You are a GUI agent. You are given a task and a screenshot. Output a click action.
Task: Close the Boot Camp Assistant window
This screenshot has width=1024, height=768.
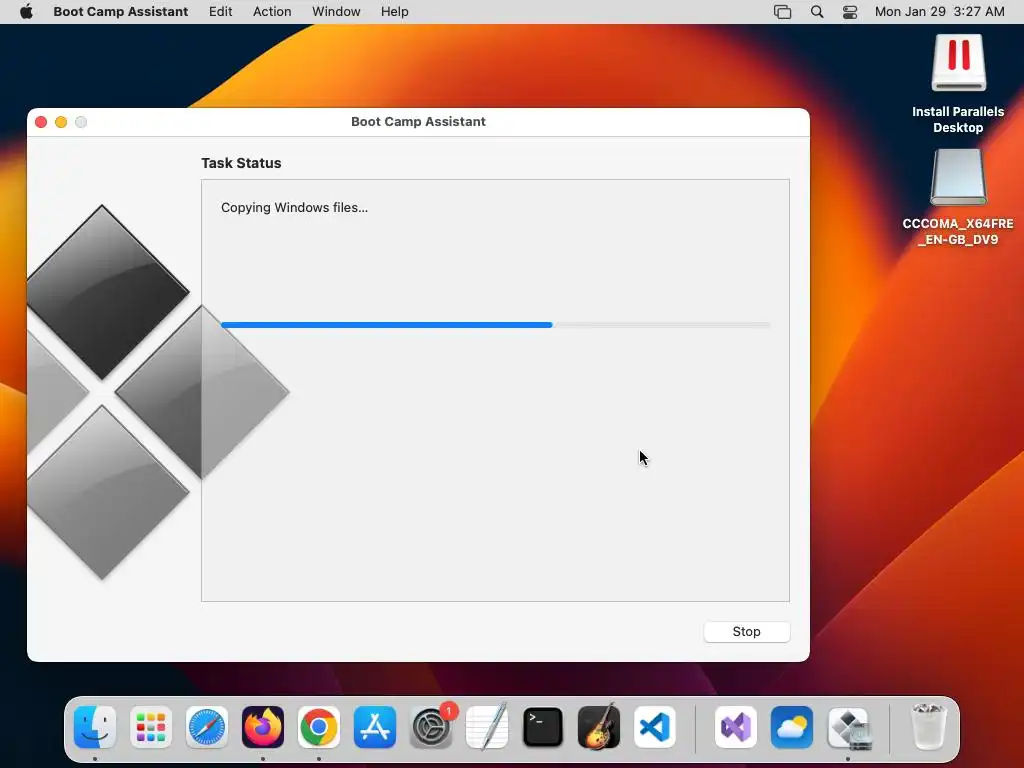pyautogui.click(x=41, y=122)
